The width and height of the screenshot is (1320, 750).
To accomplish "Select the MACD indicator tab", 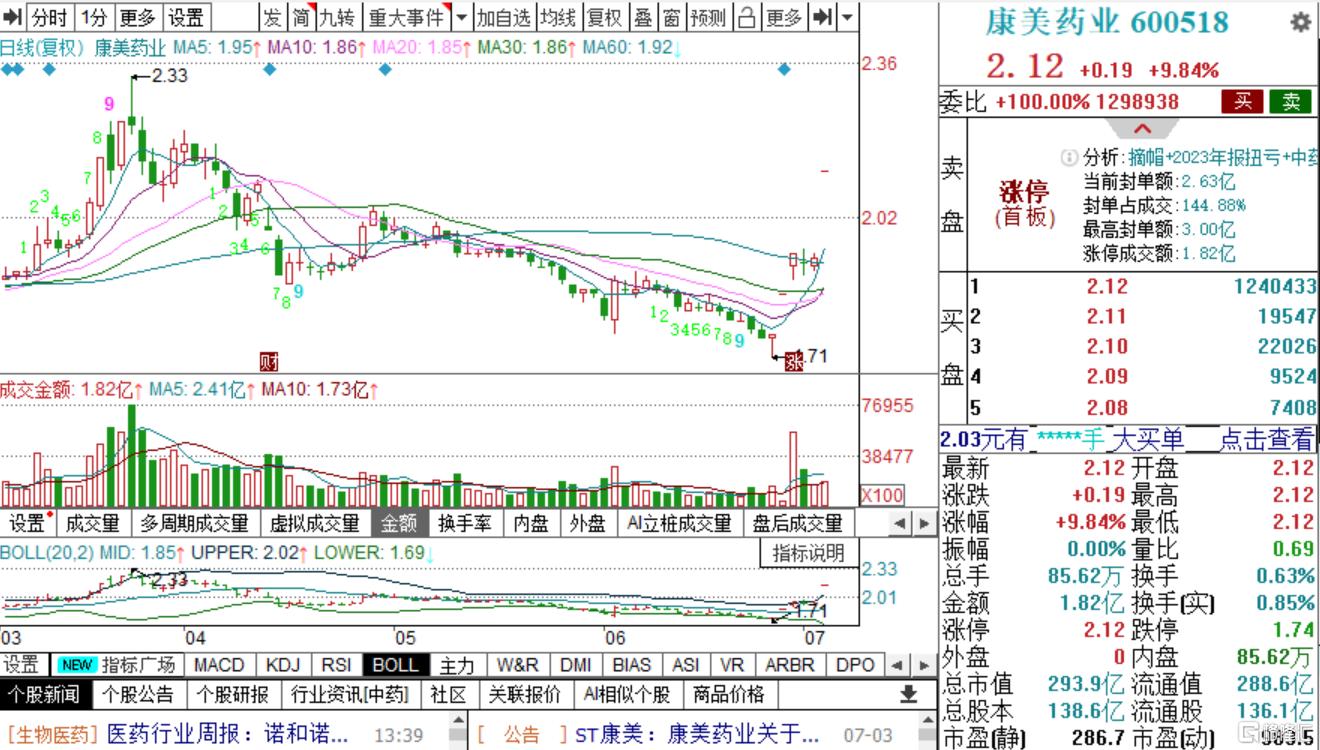I will click(219, 665).
